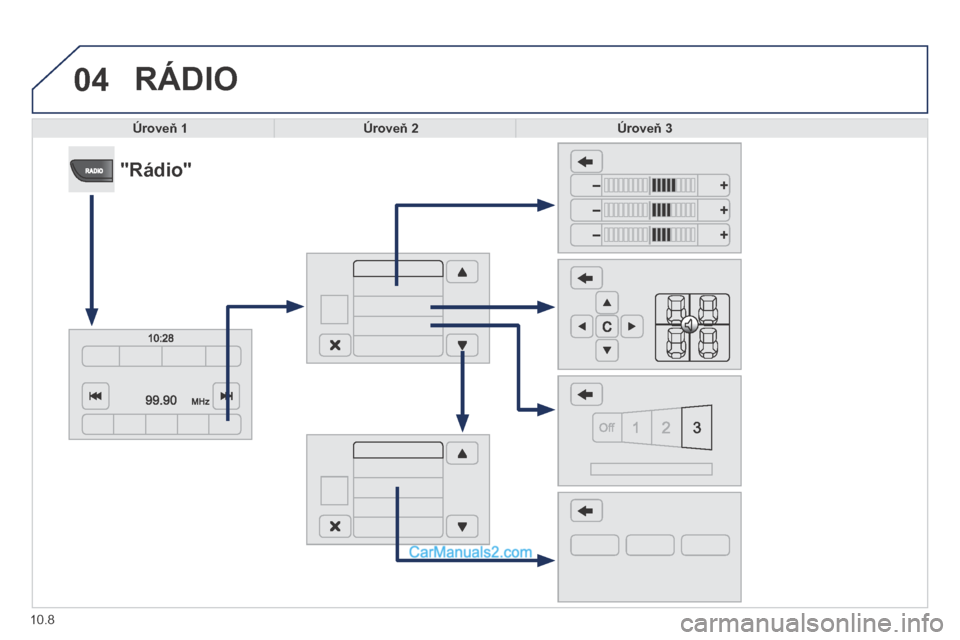Click Úroveň 1 column header
The image size is (960, 640).
tap(159, 128)
